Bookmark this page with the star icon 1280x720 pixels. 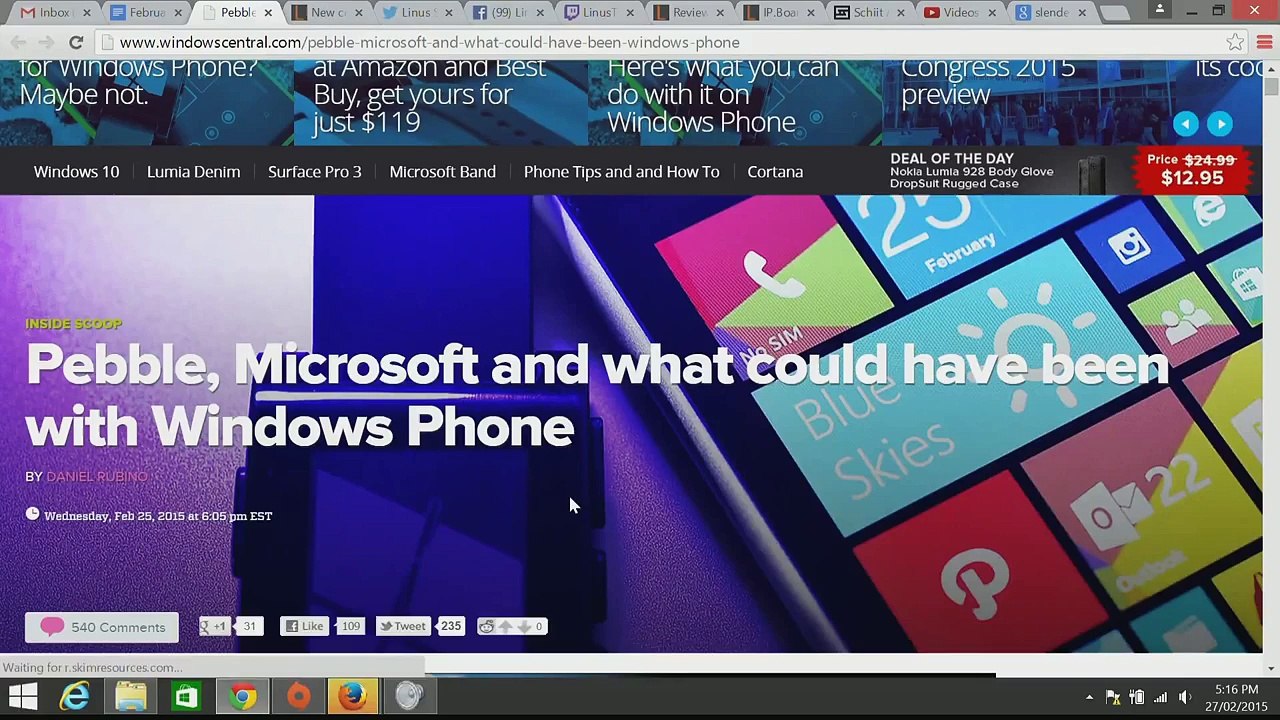pyautogui.click(x=1236, y=43)
